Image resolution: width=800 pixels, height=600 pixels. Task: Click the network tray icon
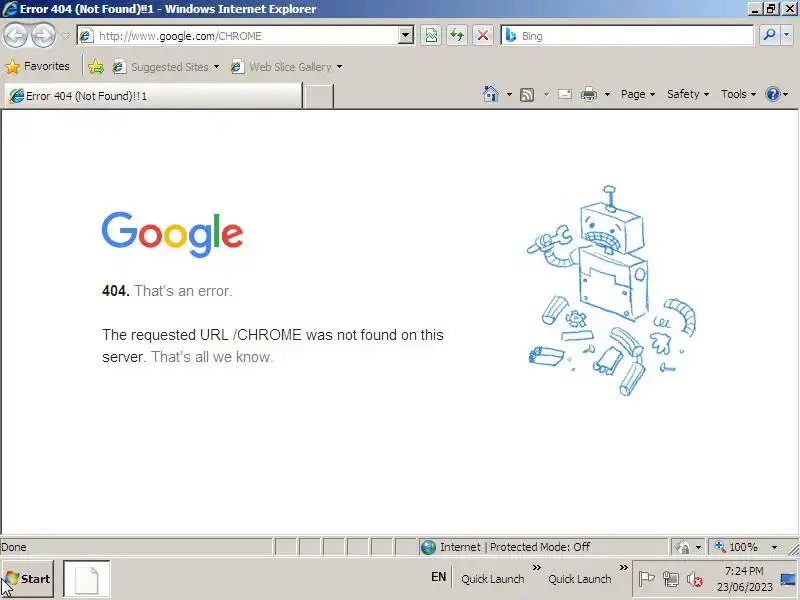point(670,579)
